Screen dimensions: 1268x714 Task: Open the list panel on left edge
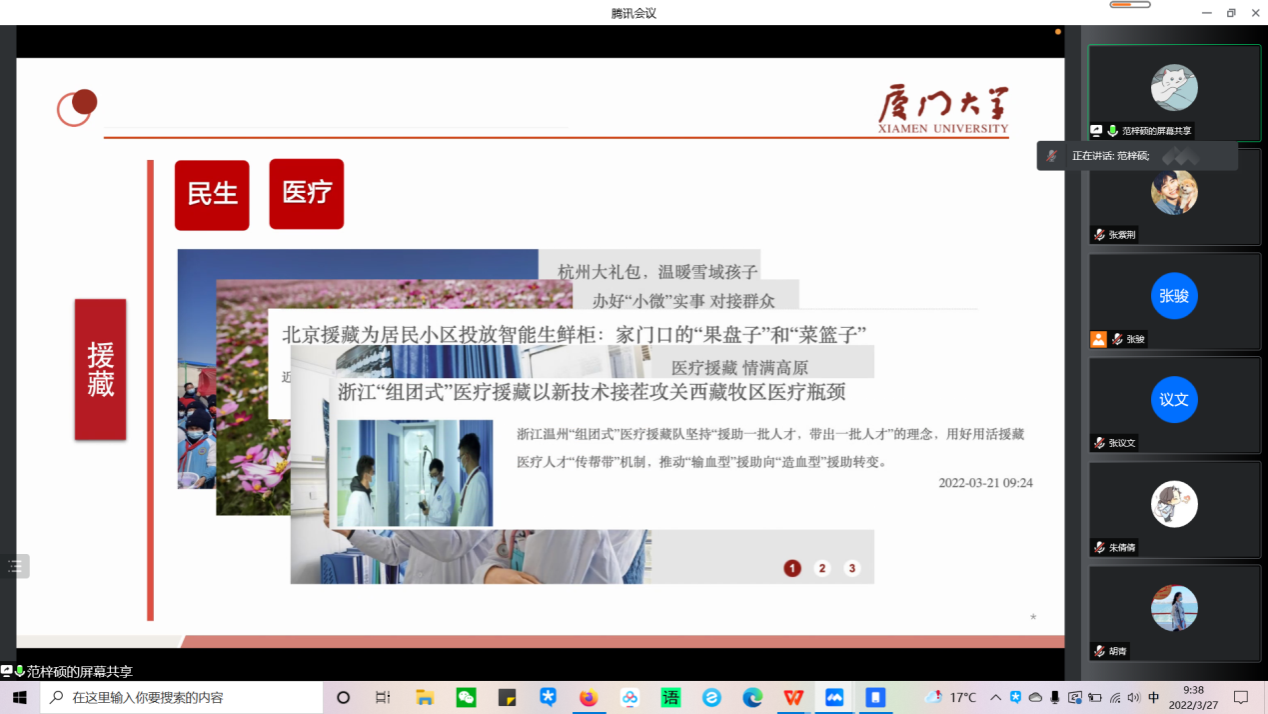click(x=15, y=566)
